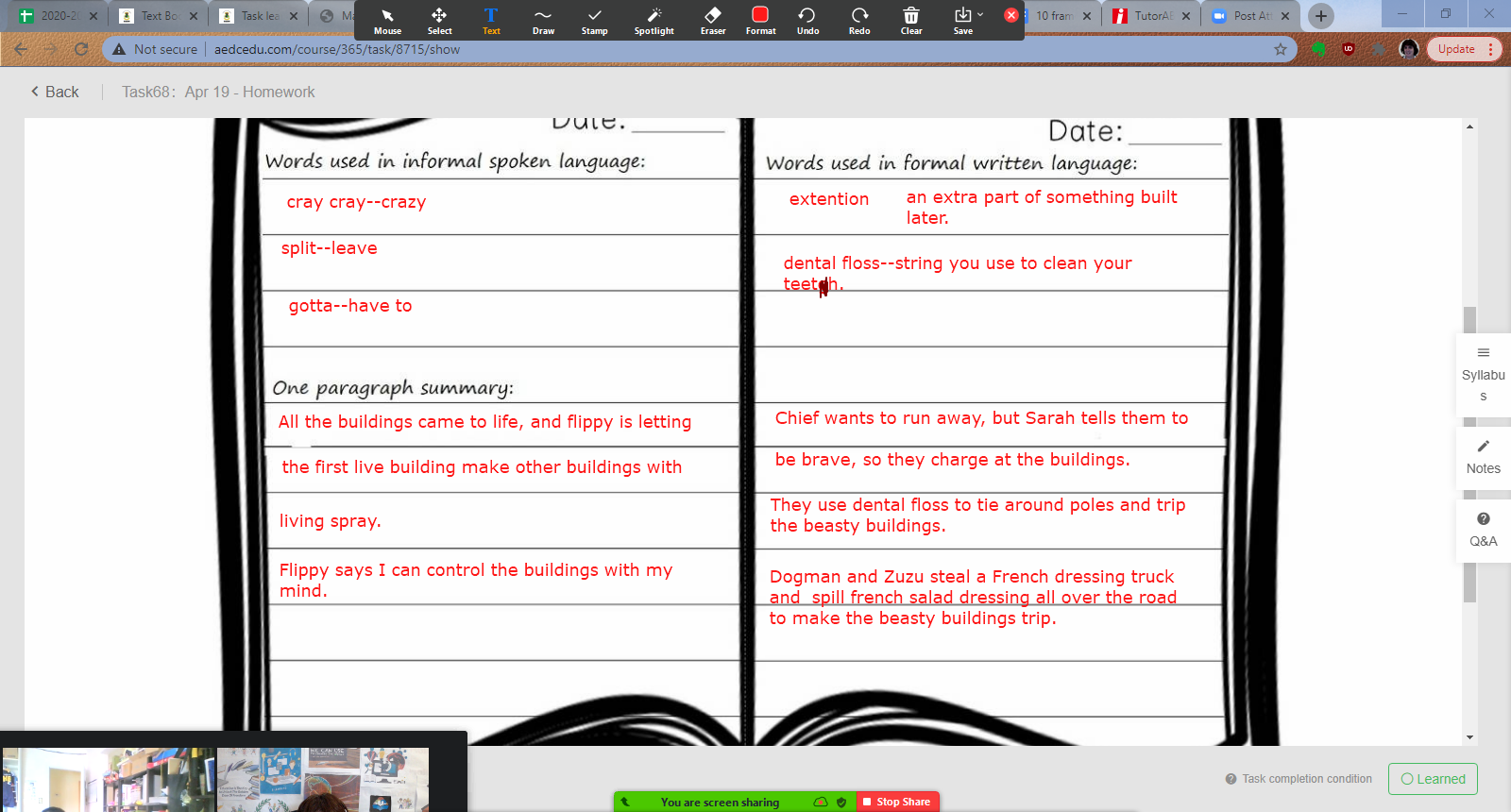1511x812 pixels.
Task: Click the worksheet scrollbar thumb
Action: tap(1469, 453)
